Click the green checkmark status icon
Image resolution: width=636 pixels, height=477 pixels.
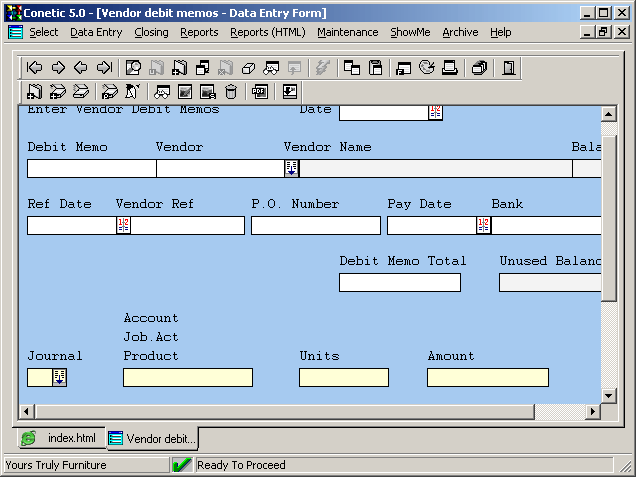pos(182,465)
